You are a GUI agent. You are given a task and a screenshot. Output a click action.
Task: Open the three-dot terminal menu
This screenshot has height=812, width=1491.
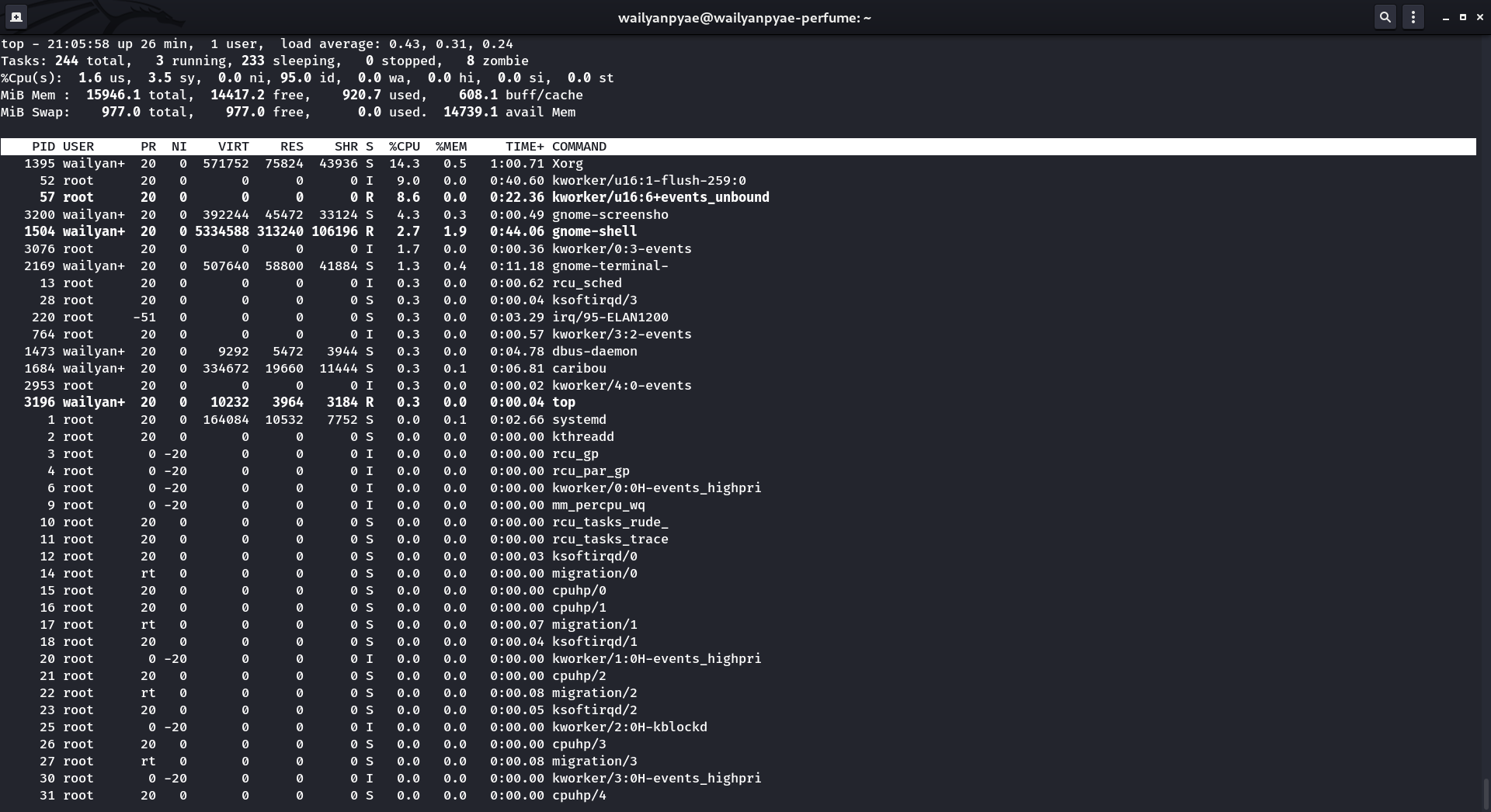click(1413, 17)
